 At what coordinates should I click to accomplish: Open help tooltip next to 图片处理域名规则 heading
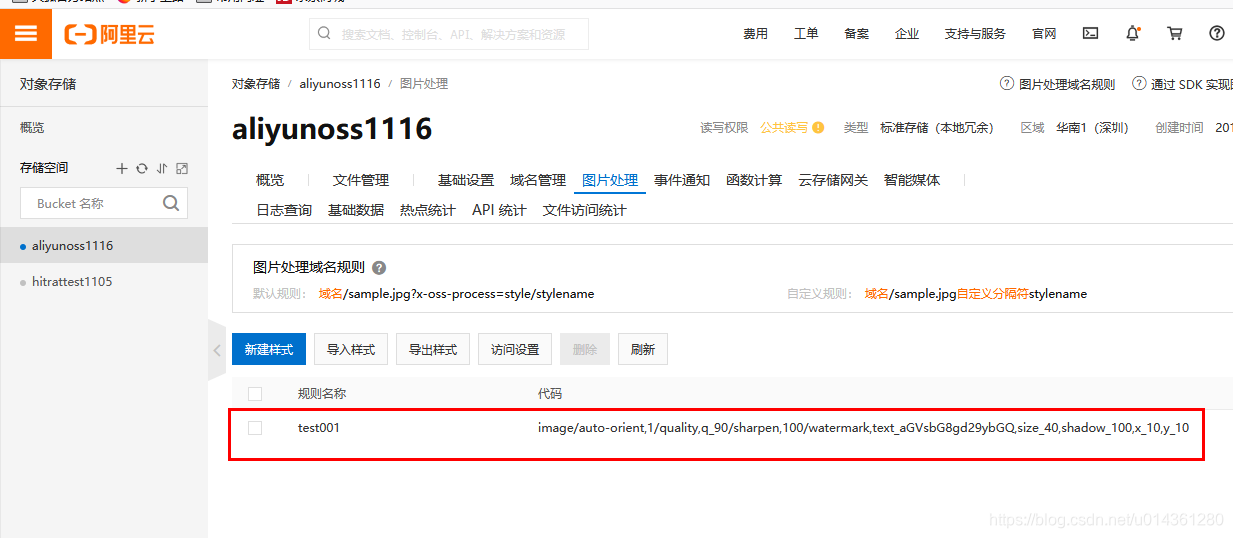(379, 268)
